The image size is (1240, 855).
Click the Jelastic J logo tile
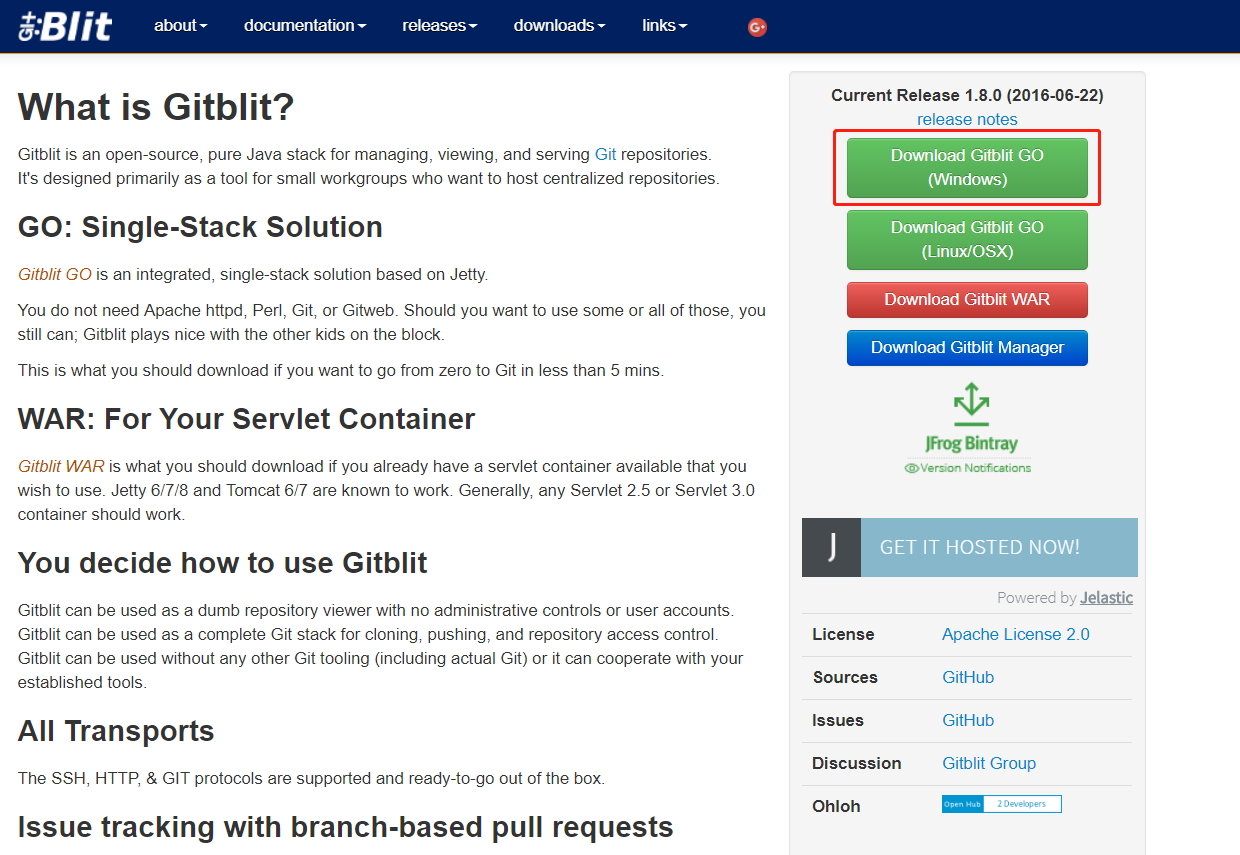click(831, 547)
